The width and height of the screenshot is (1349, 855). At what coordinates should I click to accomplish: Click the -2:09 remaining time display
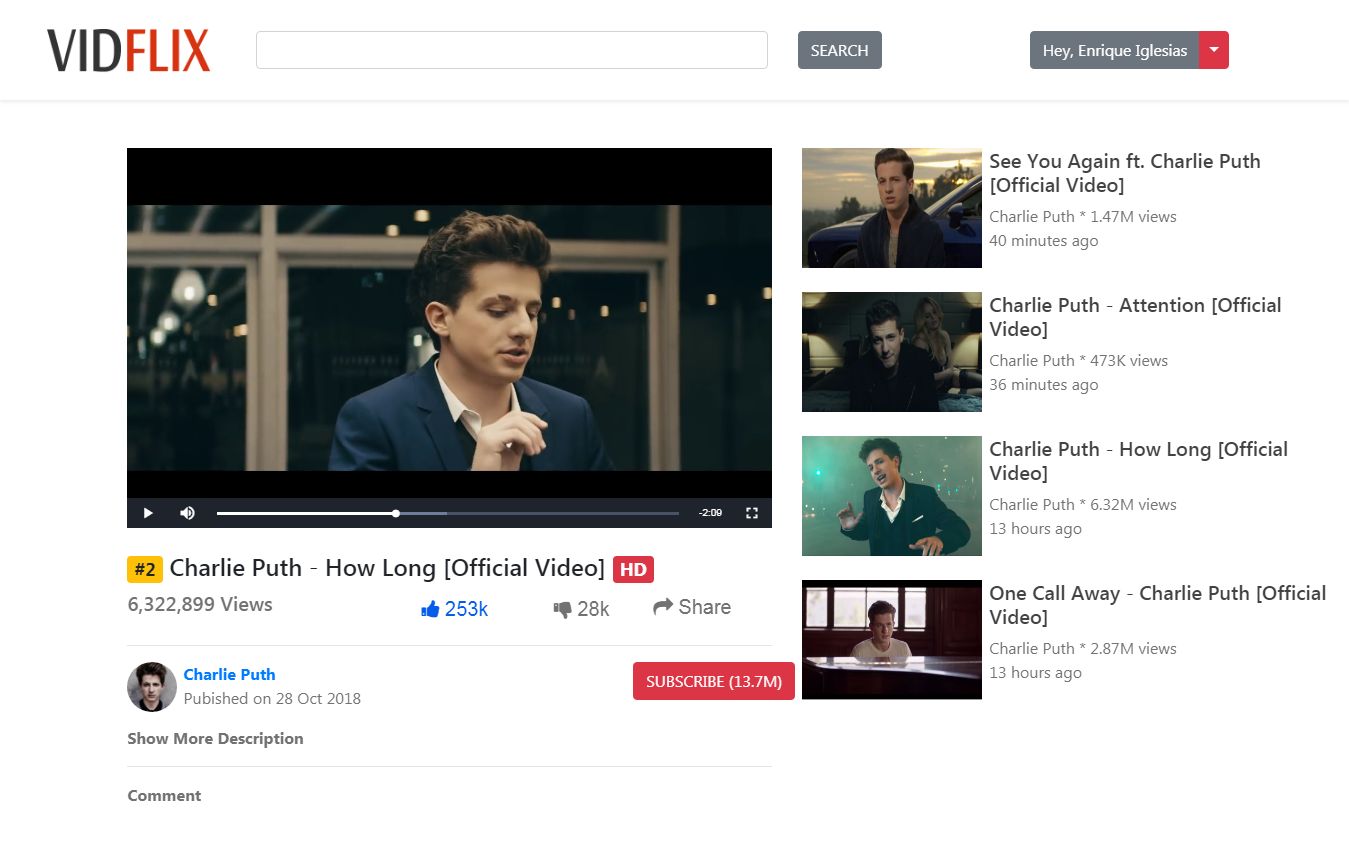[x=710, y=513]
